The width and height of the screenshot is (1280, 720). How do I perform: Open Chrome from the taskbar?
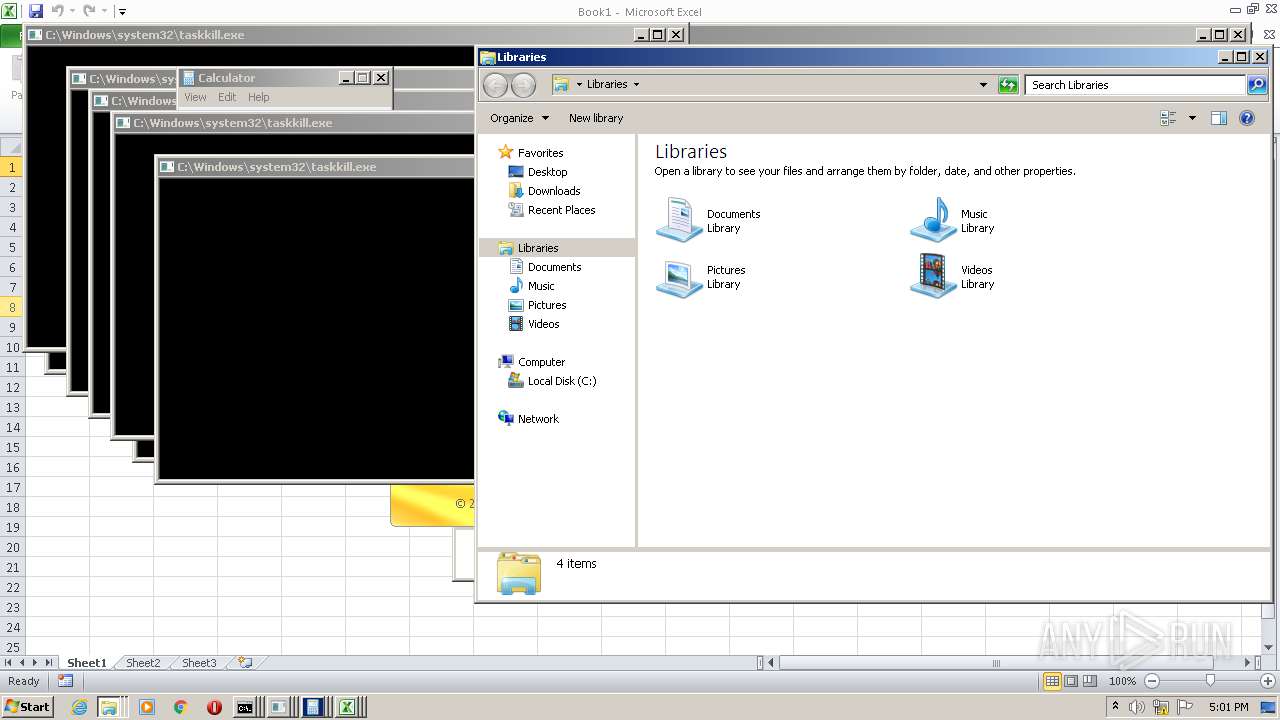pos(181,707)
